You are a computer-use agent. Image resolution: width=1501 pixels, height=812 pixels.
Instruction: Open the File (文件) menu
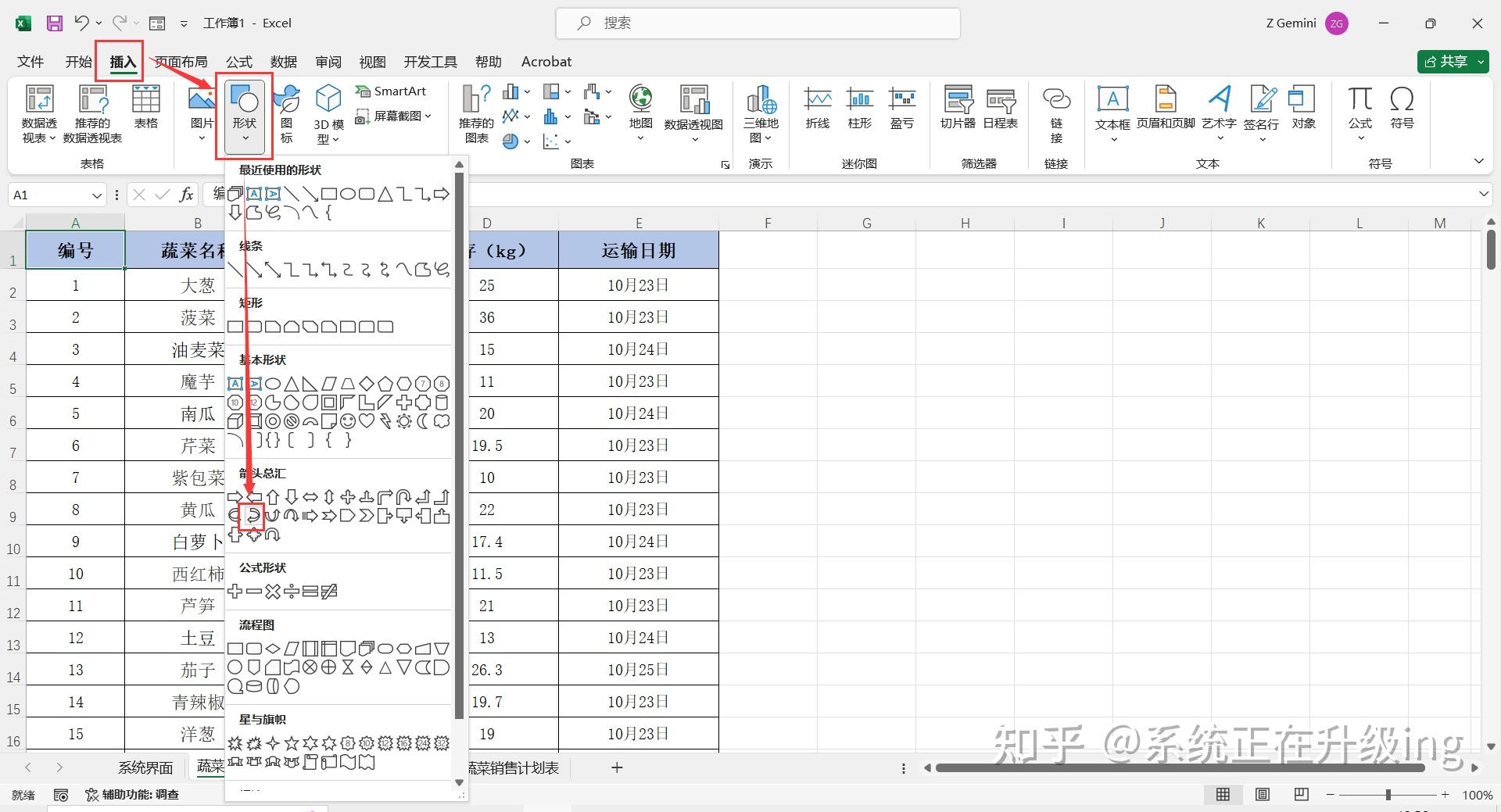coord(30,62)
